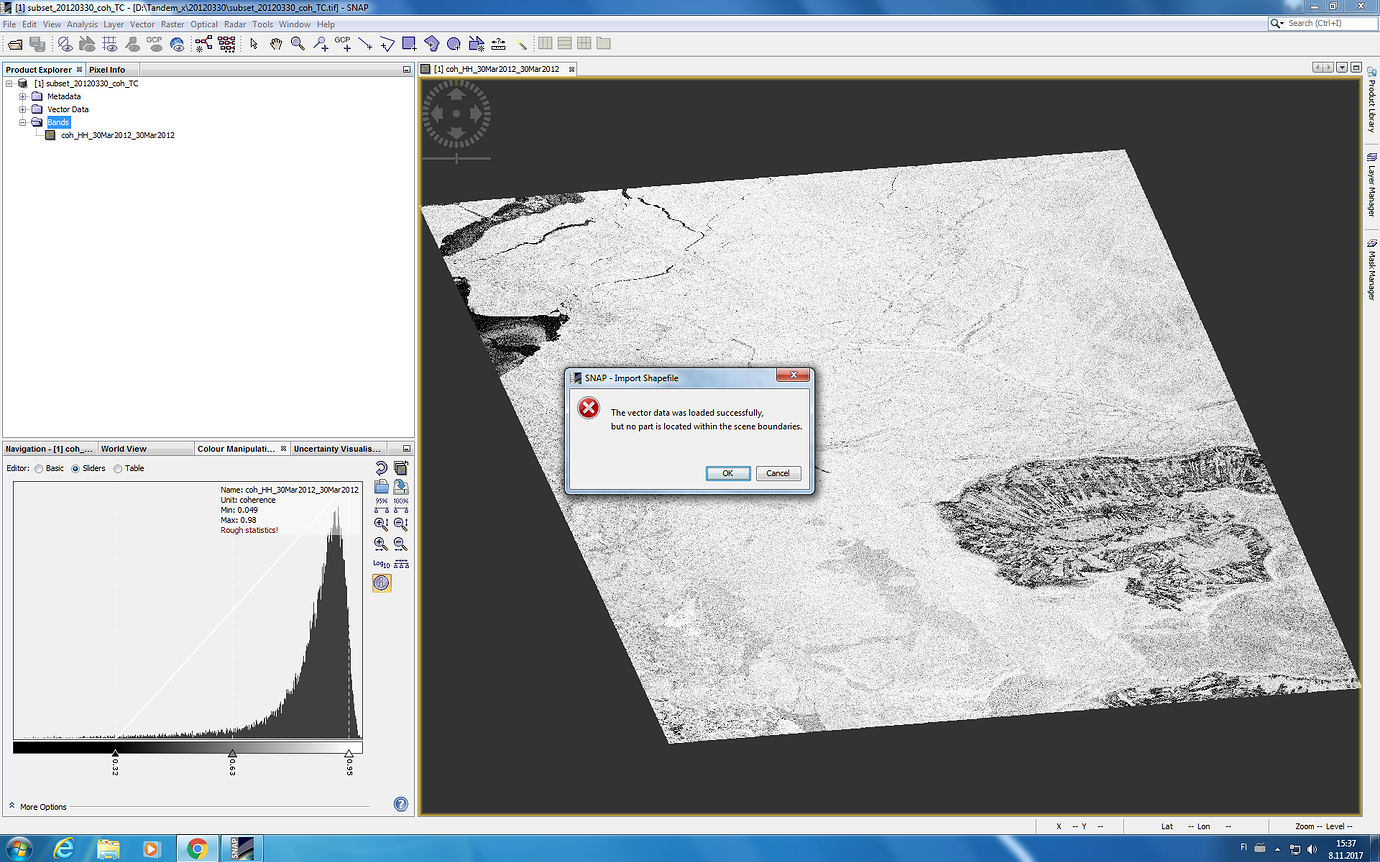This screenshot has width=1380, height=862.
Task: Select the GCP placing tool
Action: point(344,44)
